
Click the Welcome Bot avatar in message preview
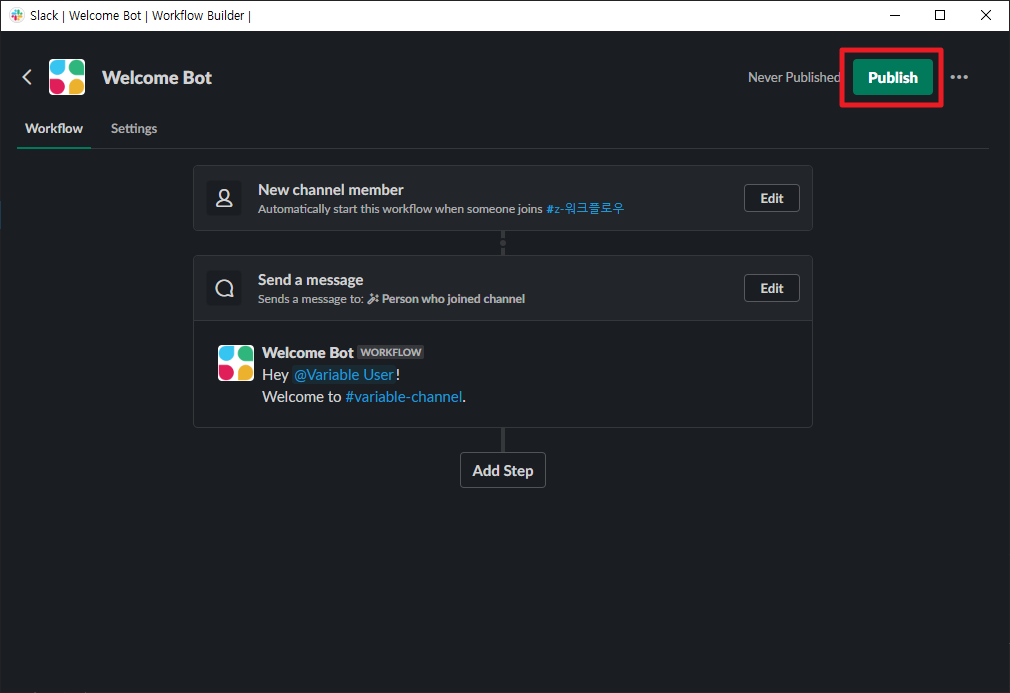point(236,363)
